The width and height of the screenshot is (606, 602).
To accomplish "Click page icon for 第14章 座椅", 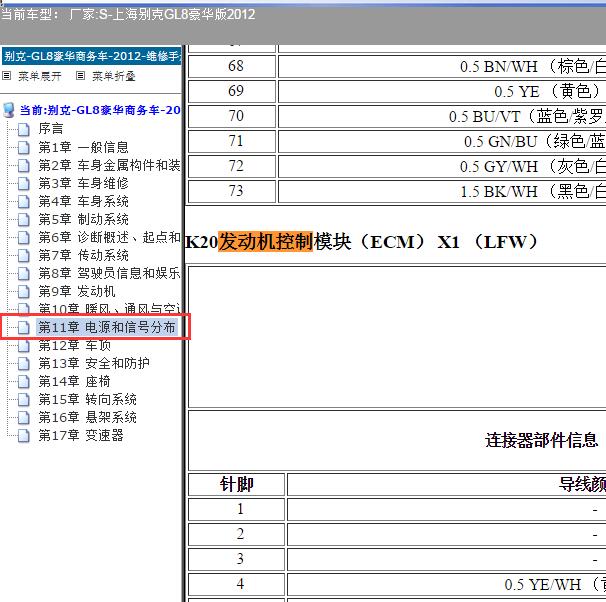I will coord(24,382).
